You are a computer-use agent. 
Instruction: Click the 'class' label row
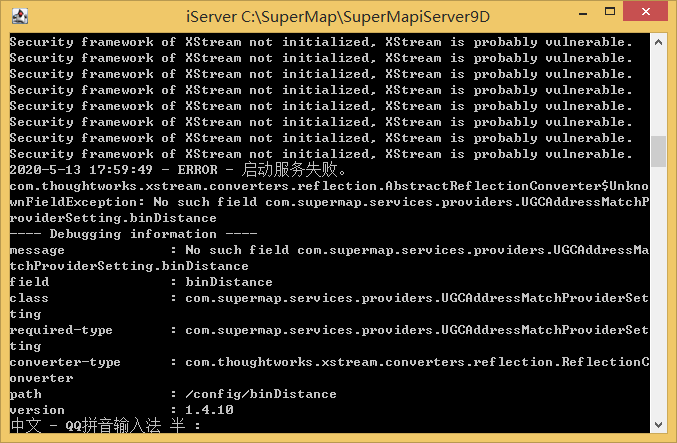(x=29, y=298)
